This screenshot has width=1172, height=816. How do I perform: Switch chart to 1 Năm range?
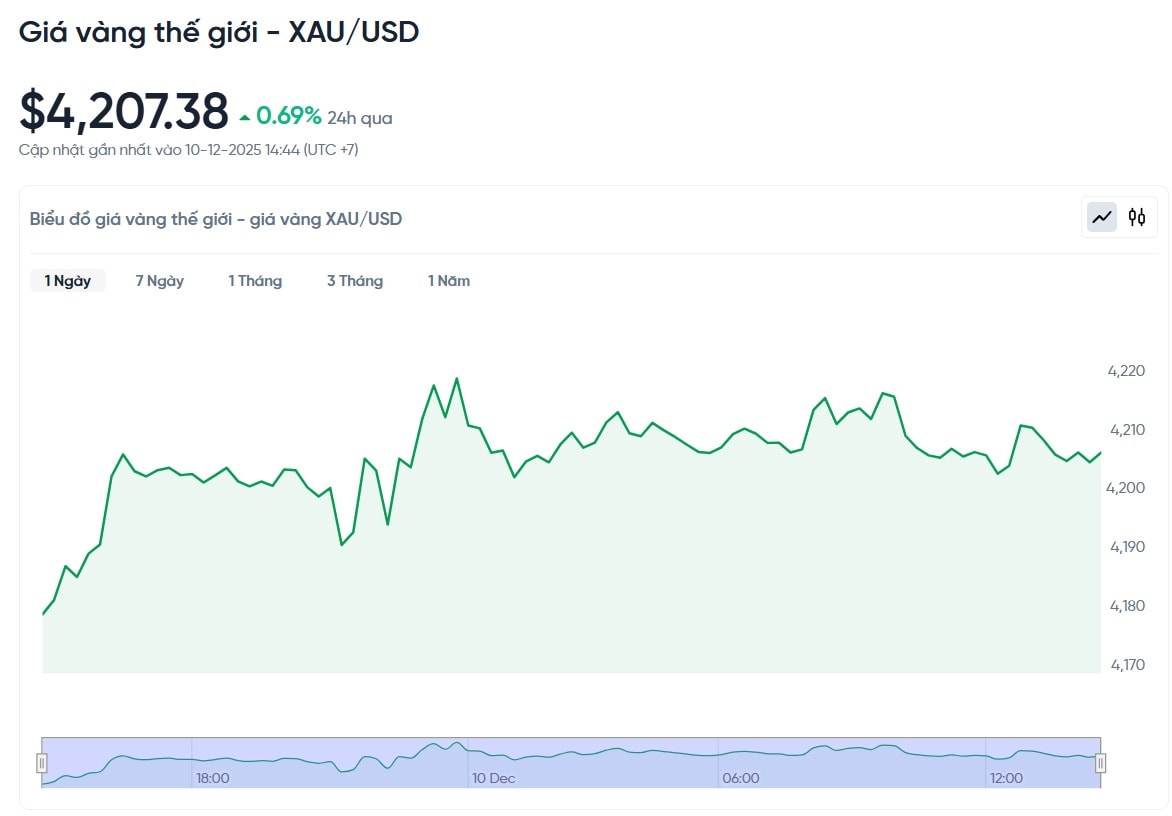click(449, 281)
